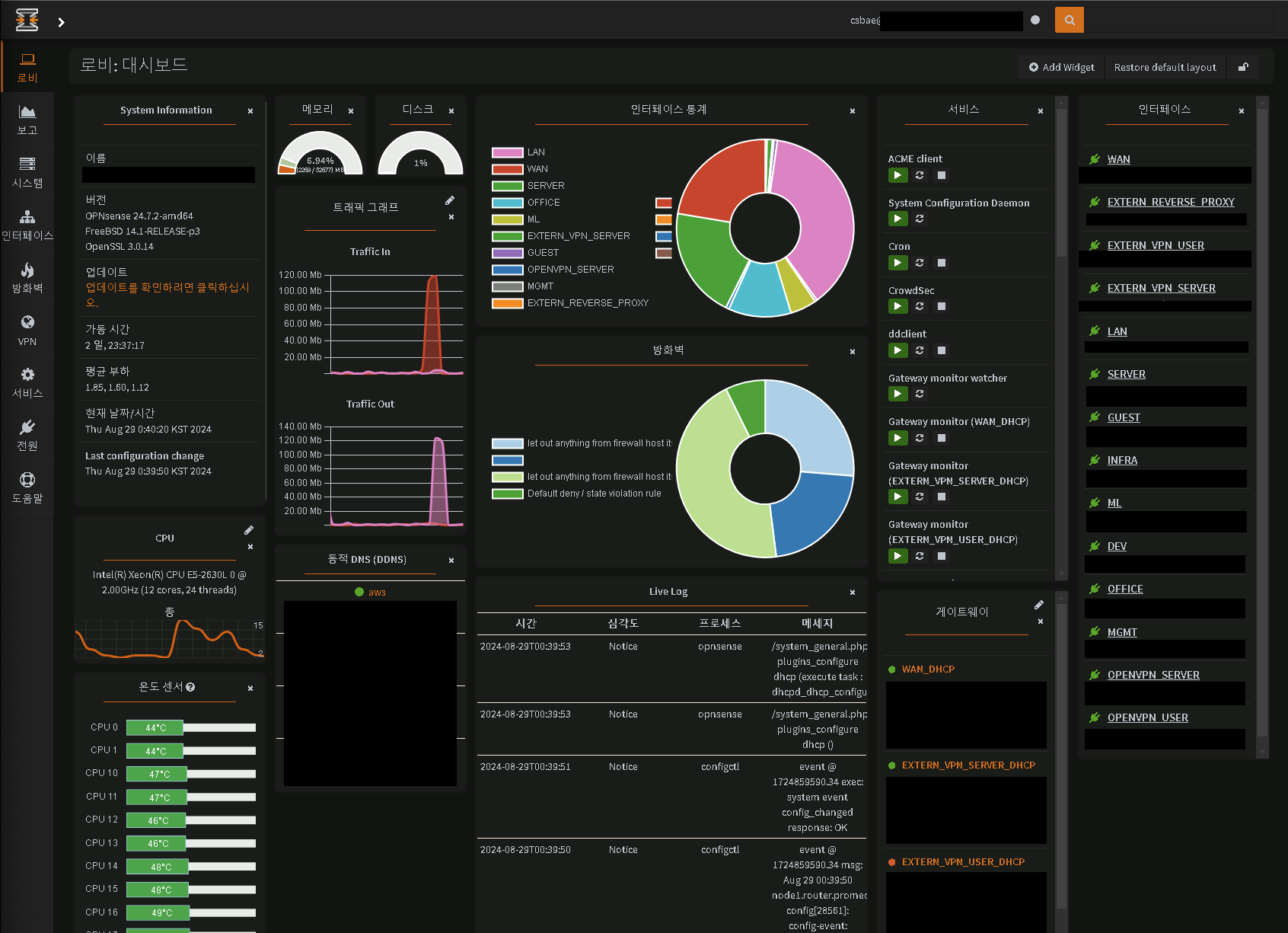Edit the gateway widget with pencil icon

point(1039,605)
